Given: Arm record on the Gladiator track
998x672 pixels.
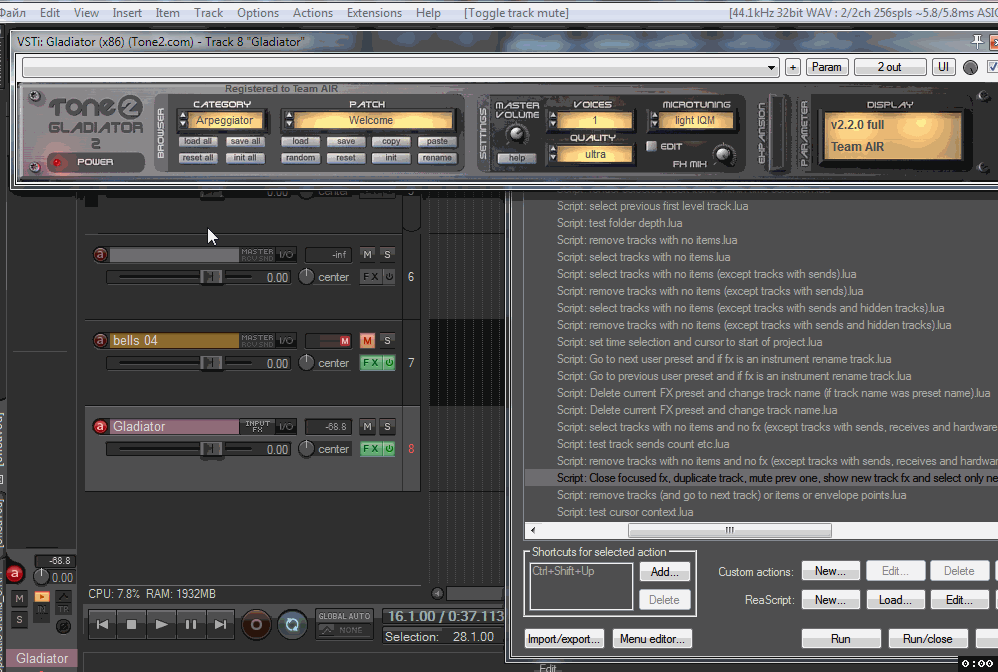Looking at the screenshot, I should tap(100, 426).
